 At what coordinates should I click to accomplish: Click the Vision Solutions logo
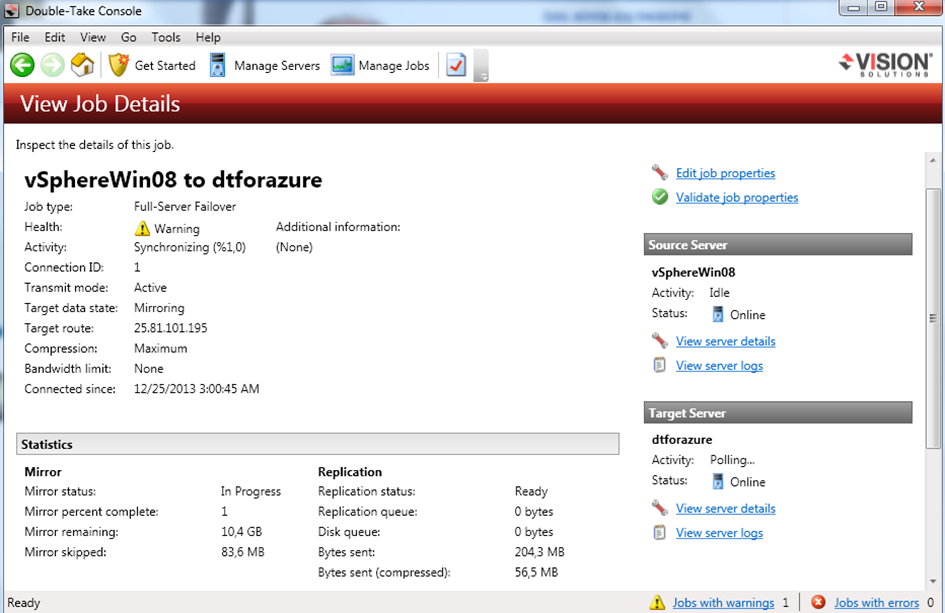pyautogui.click(x=885, y=64)
